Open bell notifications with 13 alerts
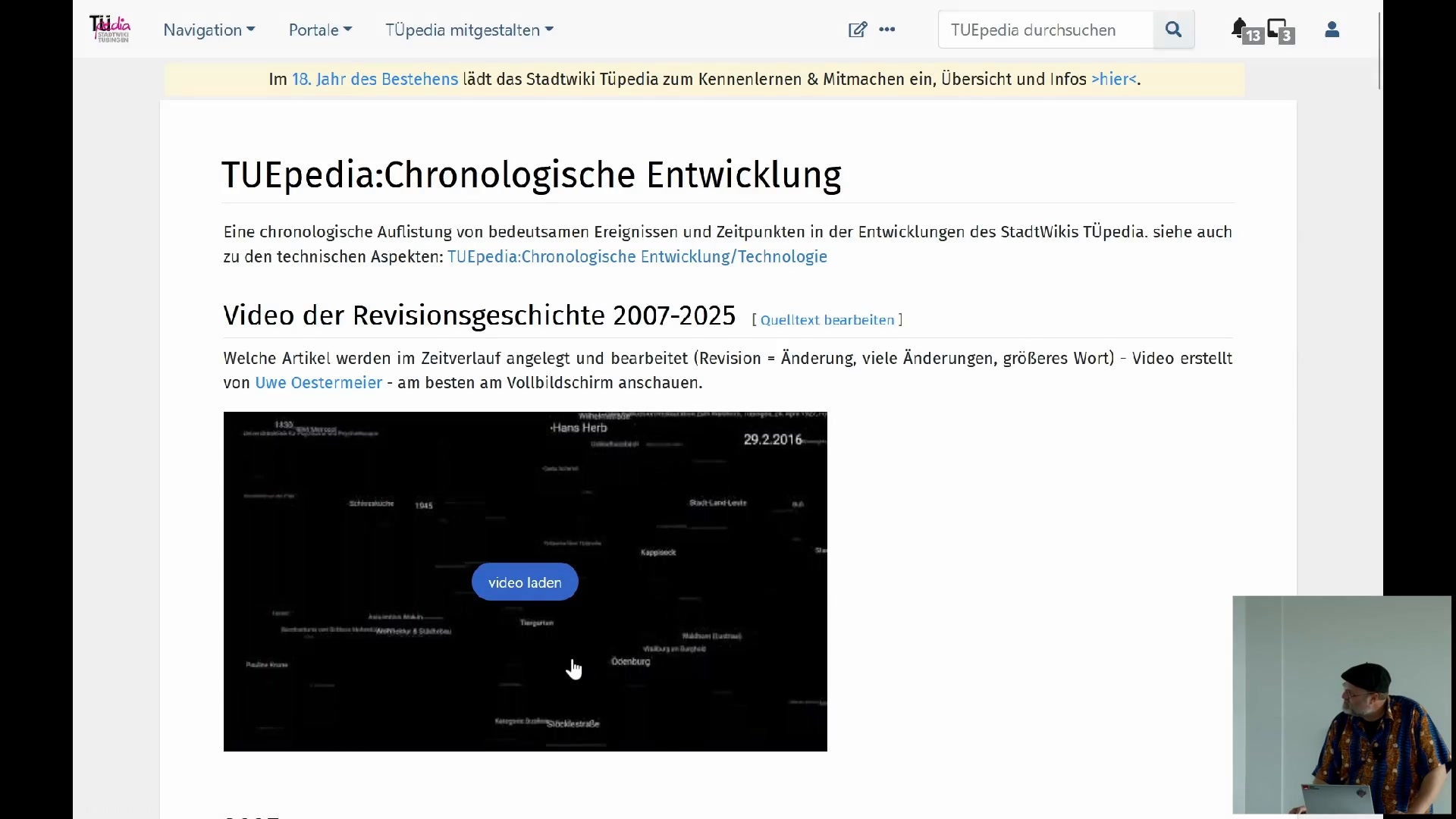The image size is (1456, 819). coord(1245,30)
